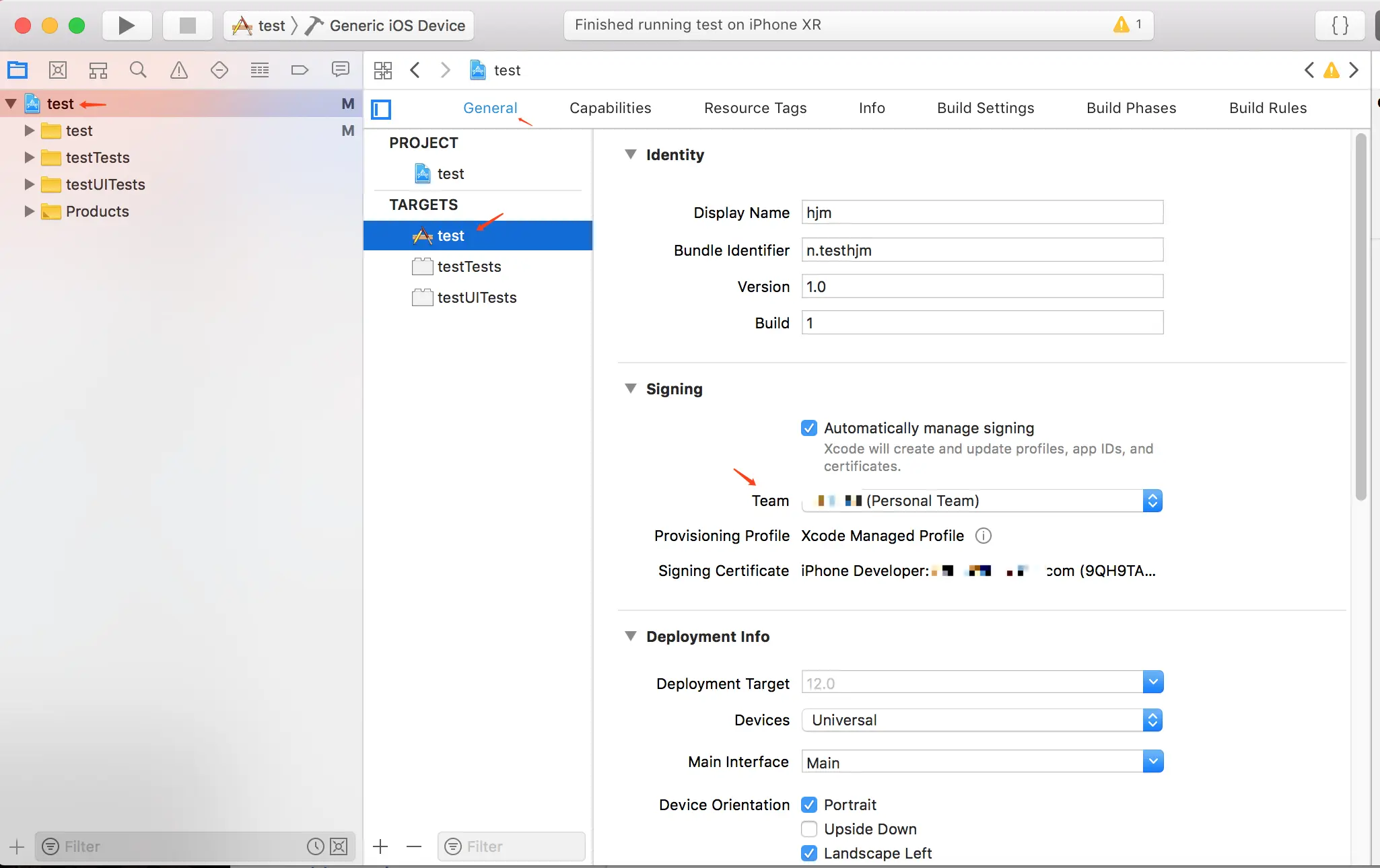Toggle the project and targets list sidebar
This screenshot has width=1380, height=868.
(x=381, y=109)
